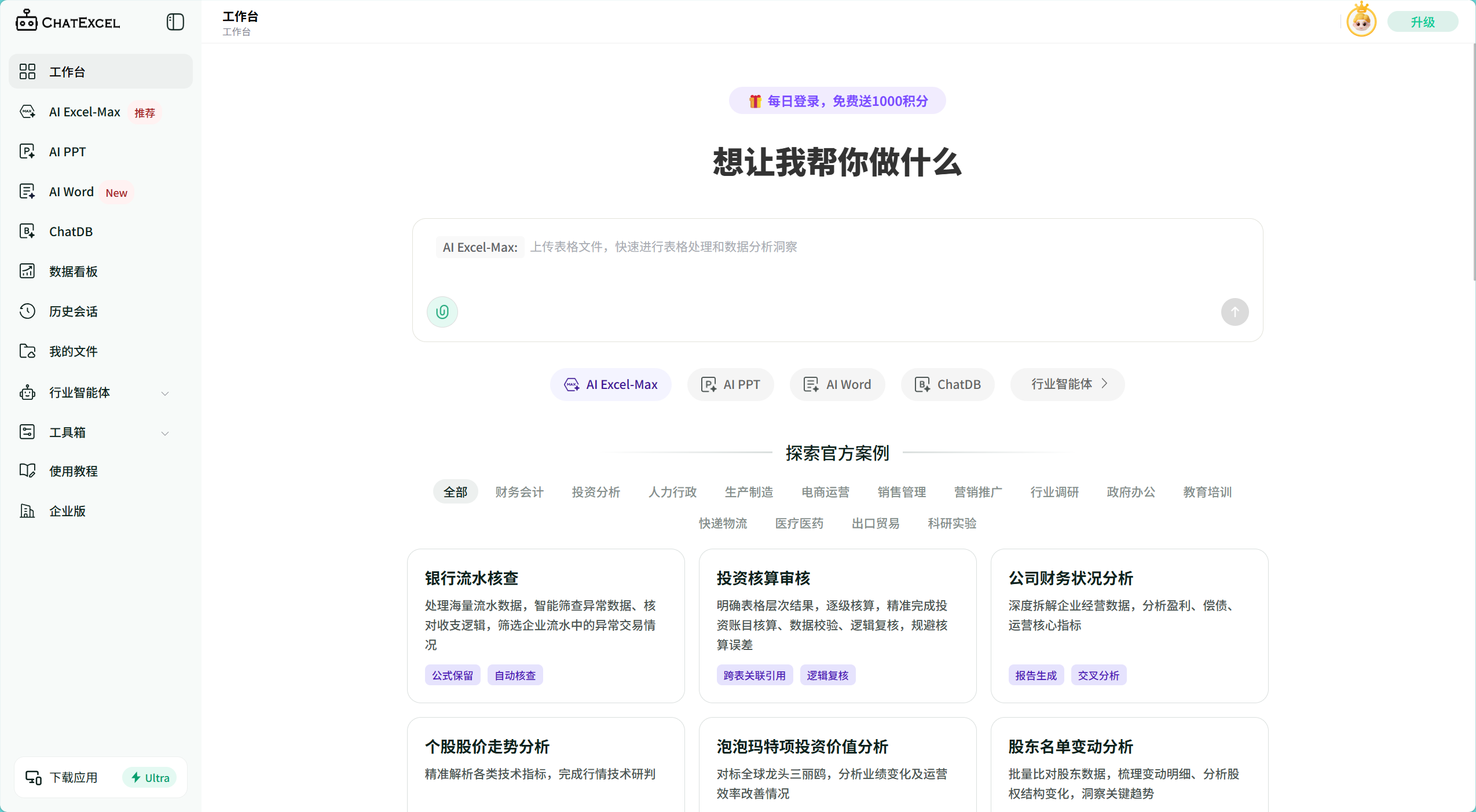Select the 生产制造 category tab
Viewport: 1476px width, 812px height.
click(749, 492)
